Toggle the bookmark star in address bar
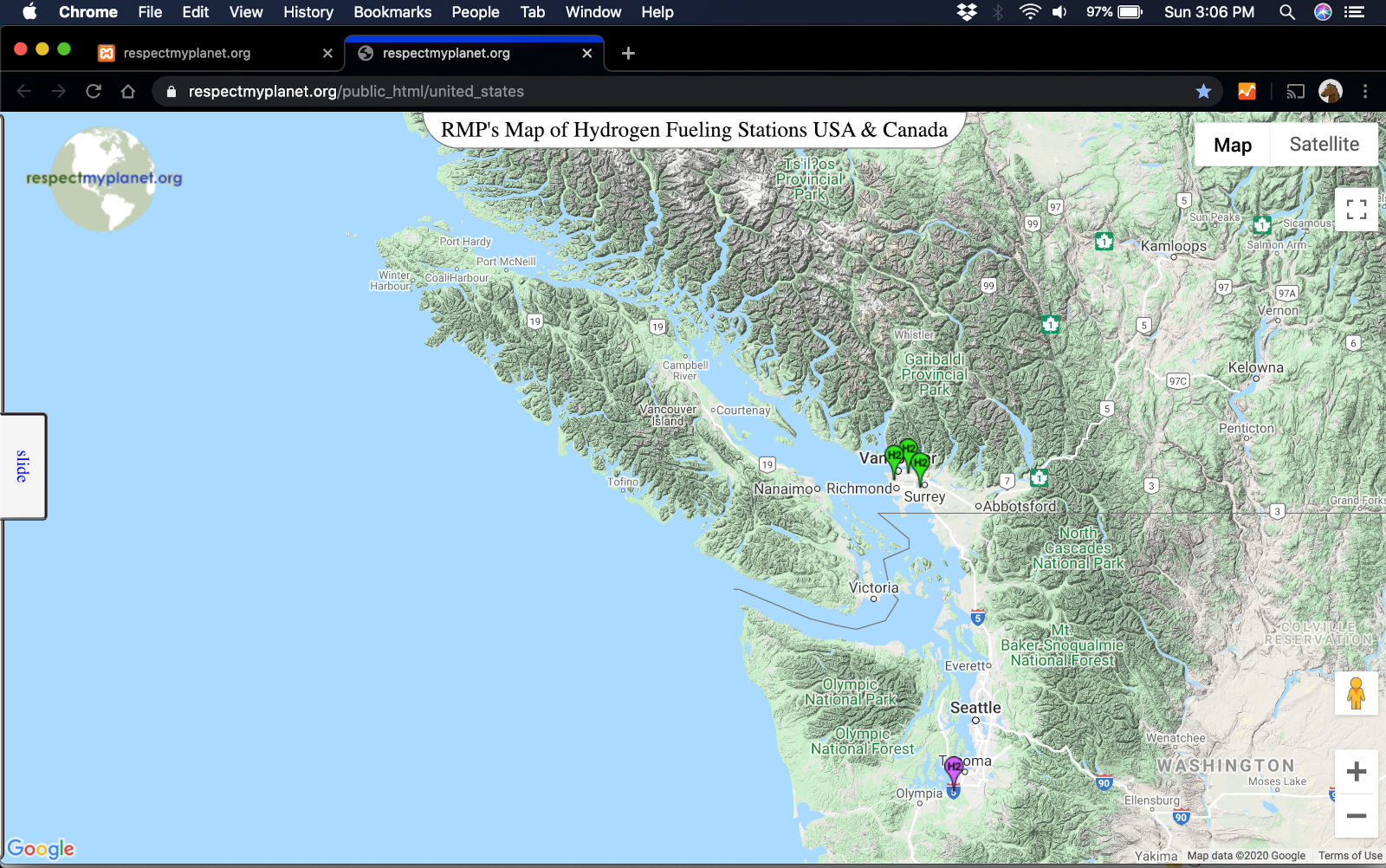This screenshot has height=868, width=1386. 1204,91
